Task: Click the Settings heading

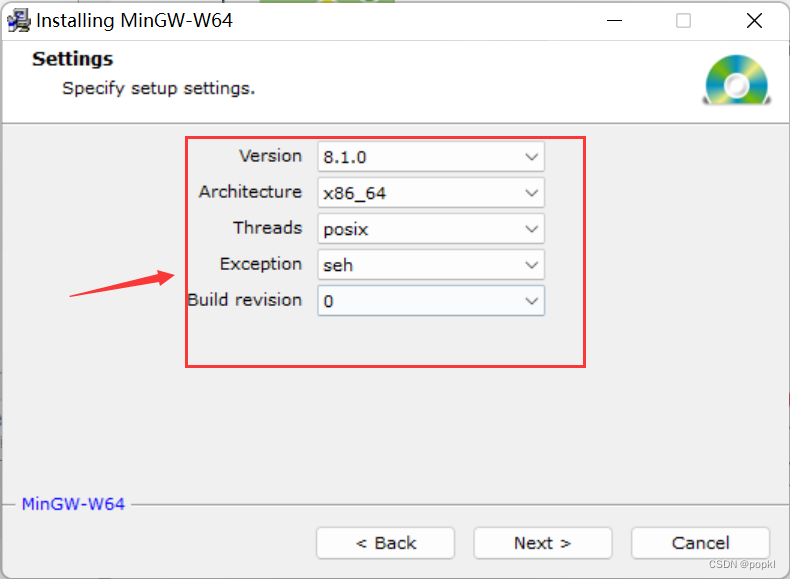Action: (x=73, y=59)
